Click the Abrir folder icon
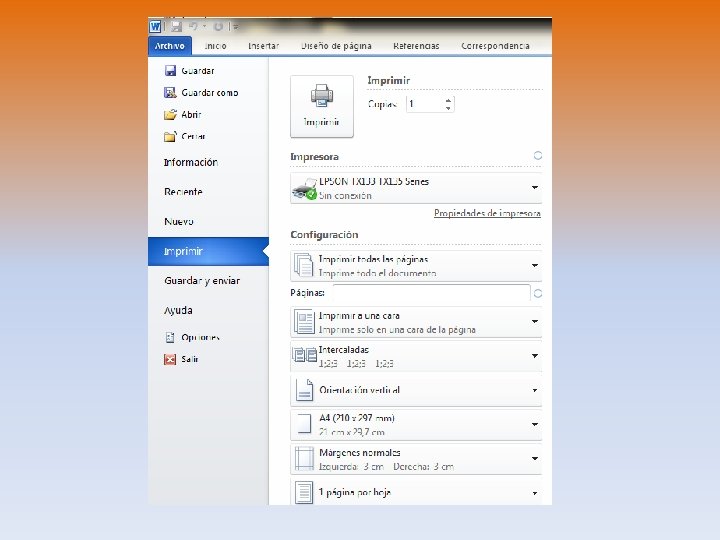This screenshot has height=540, width=720. tap(170, 114)
